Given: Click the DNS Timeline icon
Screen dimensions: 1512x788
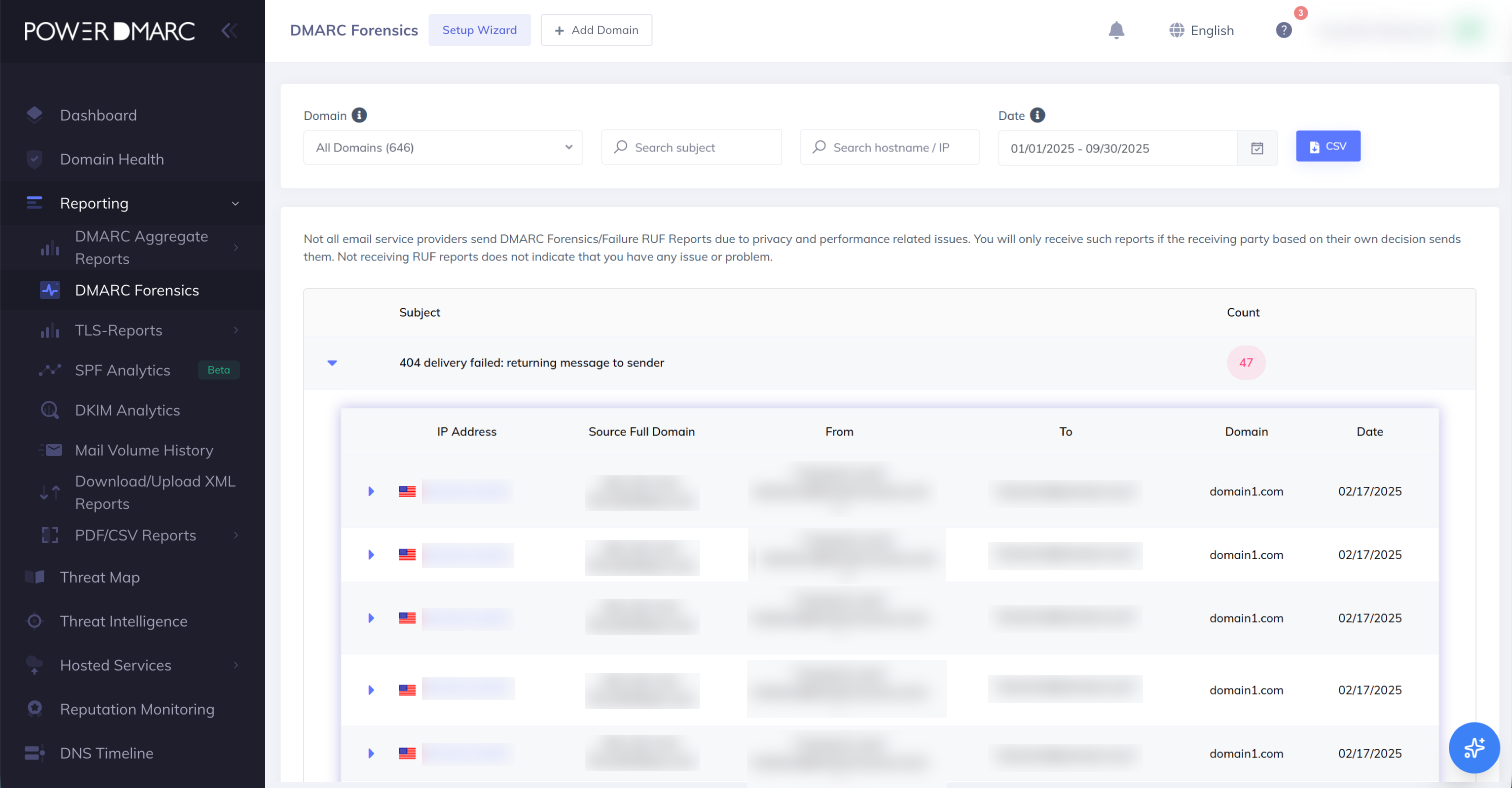Looking at the screenshot, I should point(35,753).
